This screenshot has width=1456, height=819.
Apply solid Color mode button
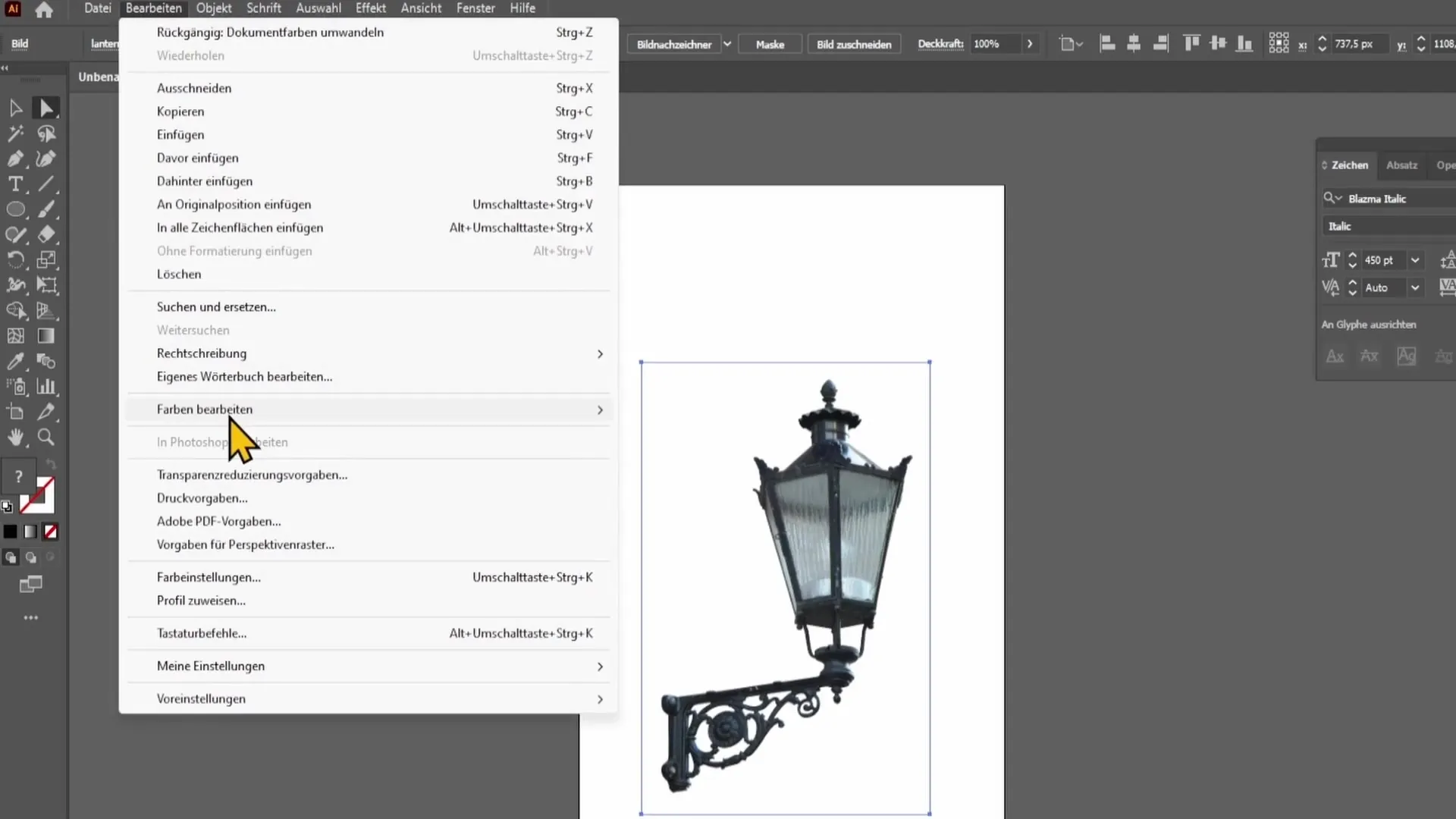pyautogui.click(x=11, y=532)
